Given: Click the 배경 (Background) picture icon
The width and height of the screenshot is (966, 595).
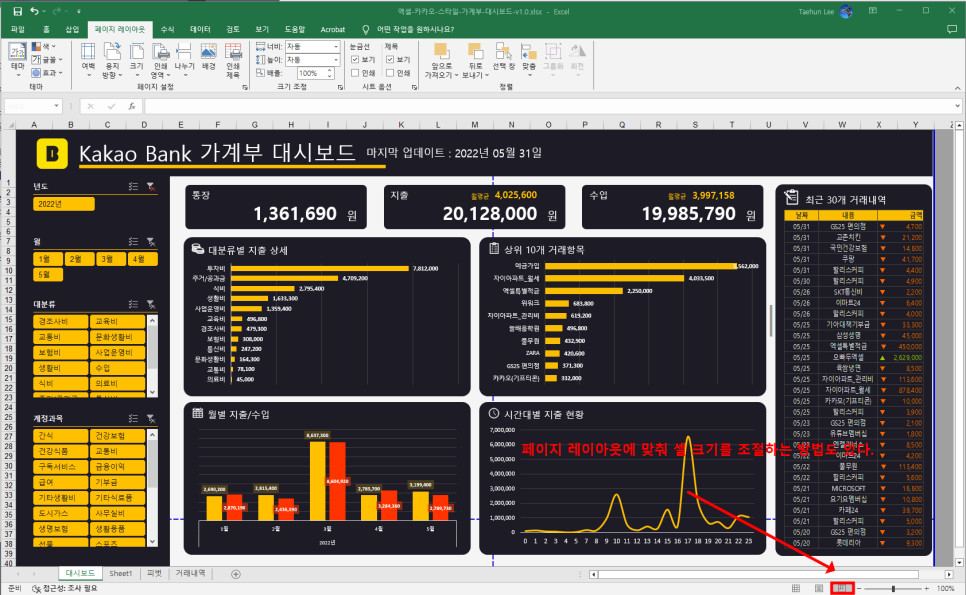Looking at the screenshot, I should click(x=209, y=52).
